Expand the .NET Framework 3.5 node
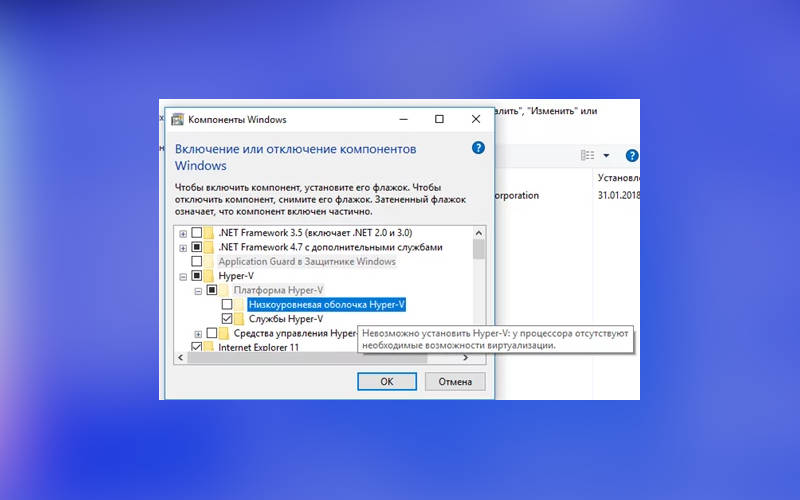Screen dimensions: 800x500 click(x=183, y=234)
